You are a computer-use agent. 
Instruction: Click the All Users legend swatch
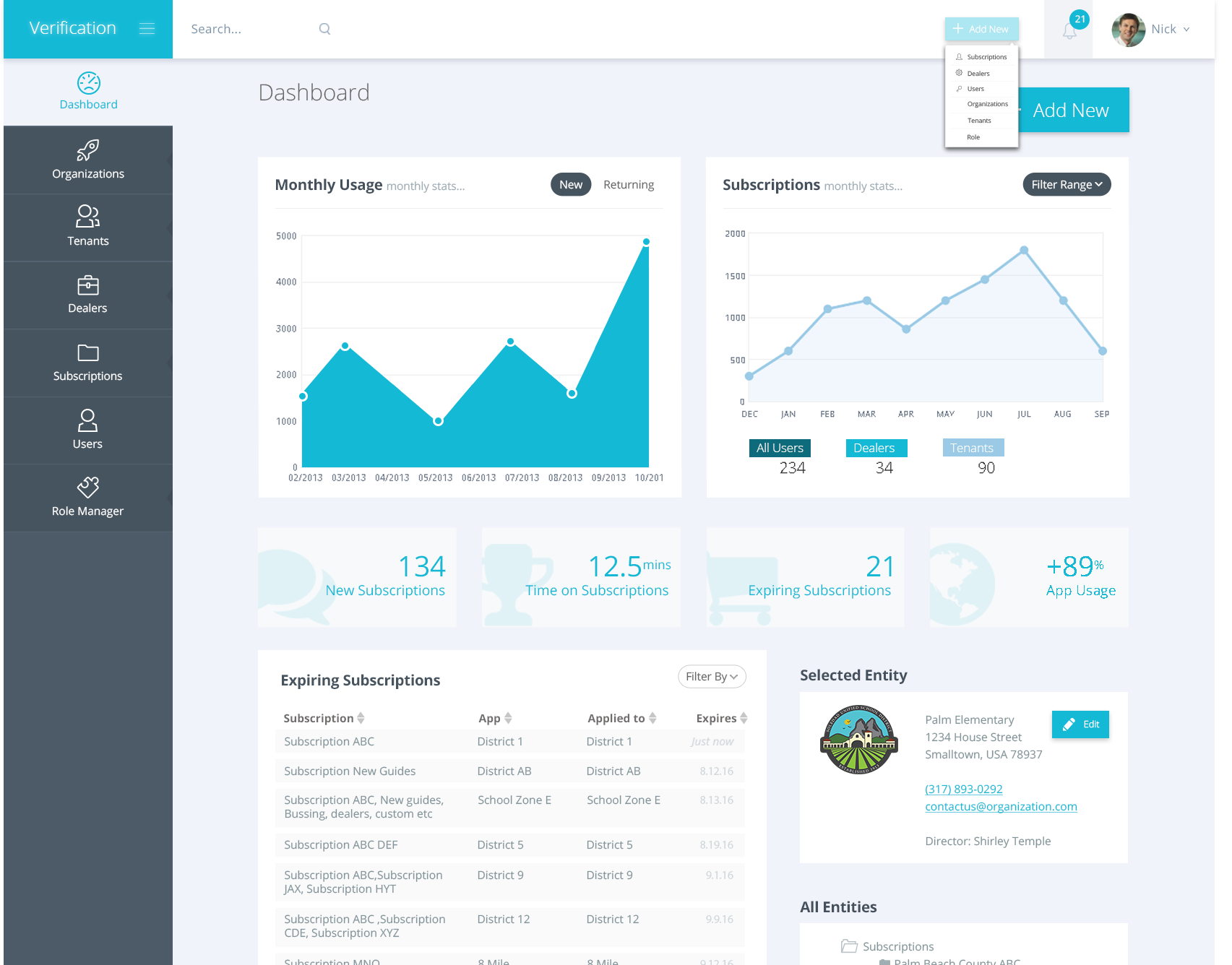coord(780,448)
